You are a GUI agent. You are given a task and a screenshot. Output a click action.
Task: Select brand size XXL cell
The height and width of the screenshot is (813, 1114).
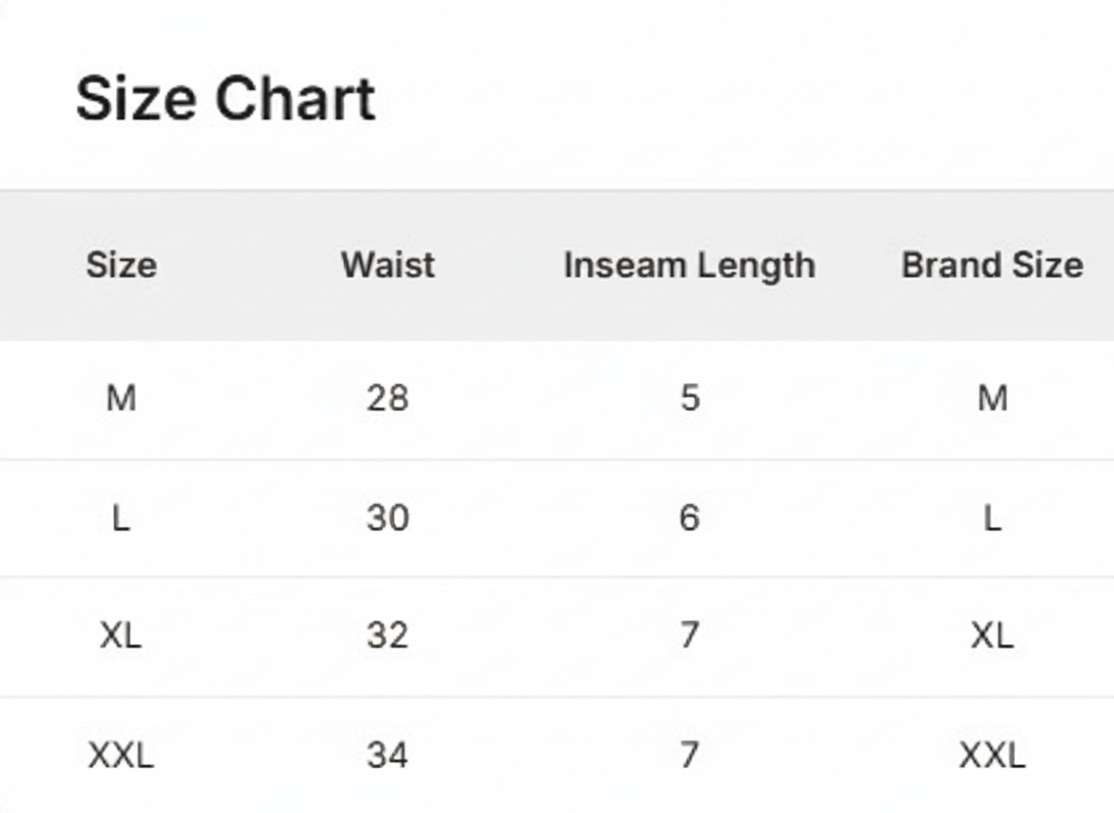pyautogui.click(x=993, y=755)
